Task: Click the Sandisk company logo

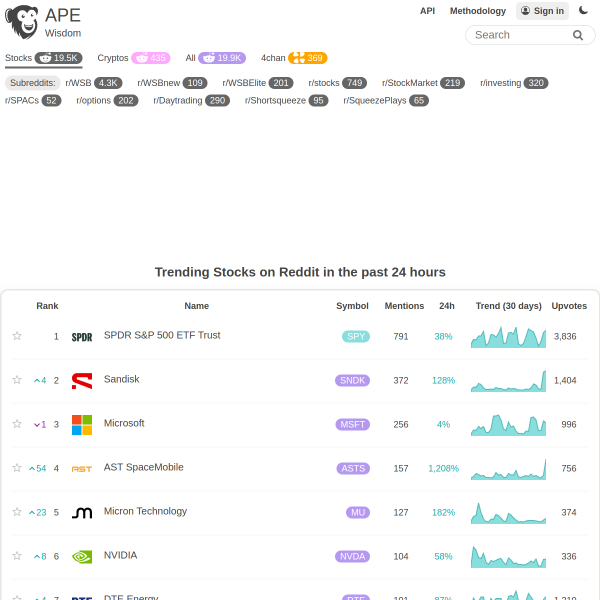Action: point(82,381)
